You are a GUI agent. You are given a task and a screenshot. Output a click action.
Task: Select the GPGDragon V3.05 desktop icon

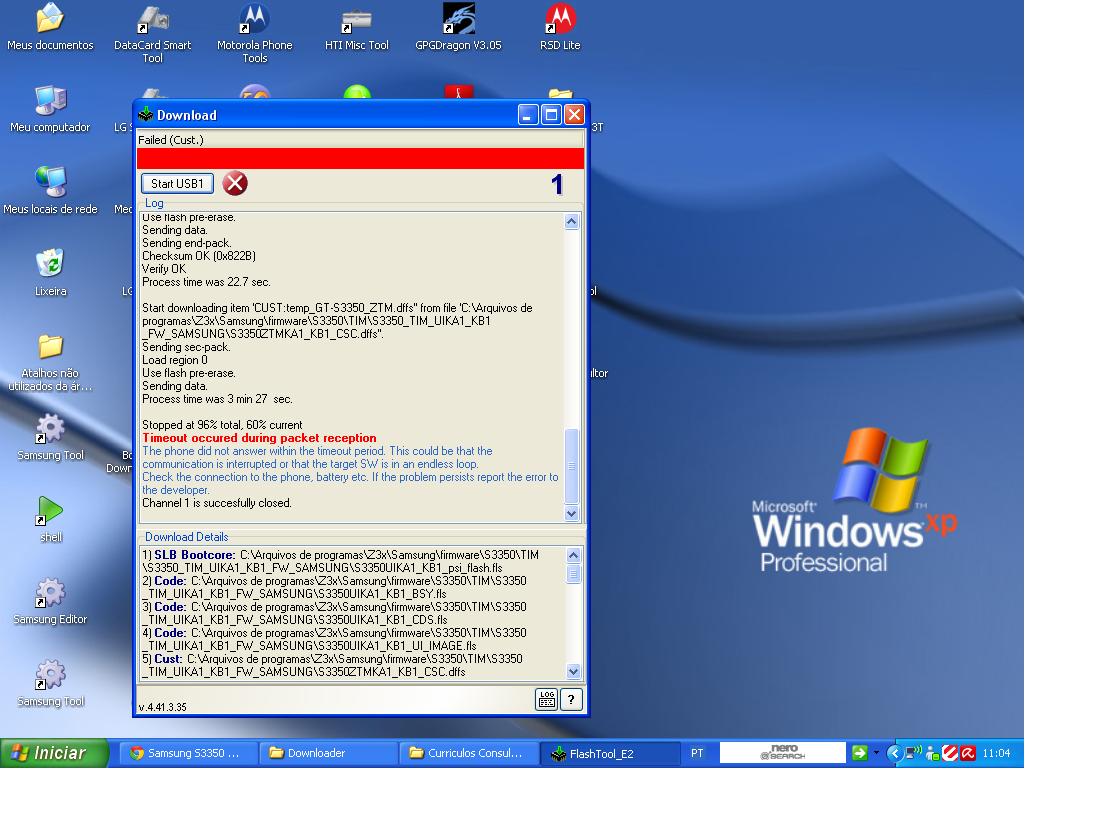coord(458,28)
